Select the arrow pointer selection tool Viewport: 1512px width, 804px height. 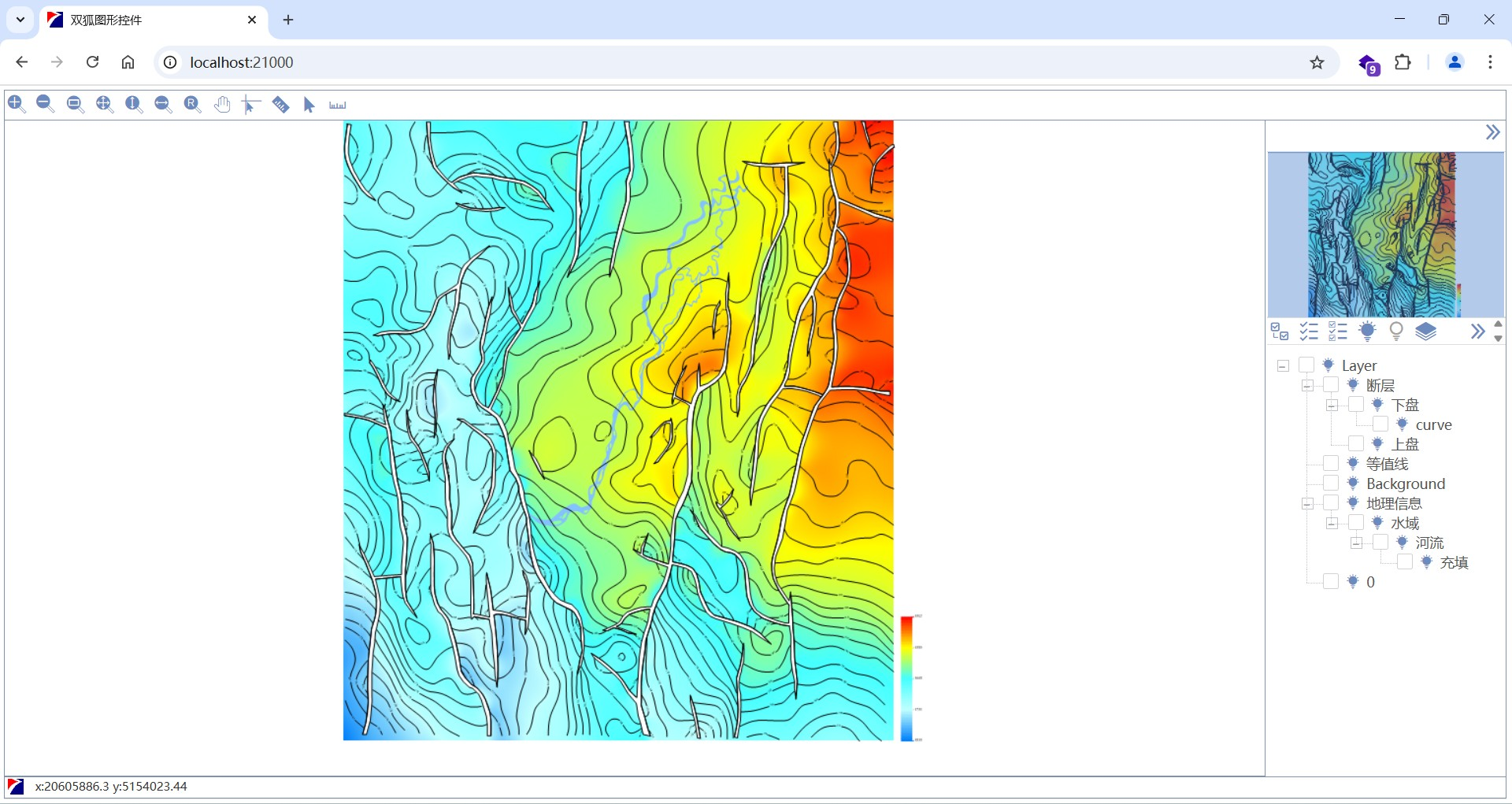309,105
